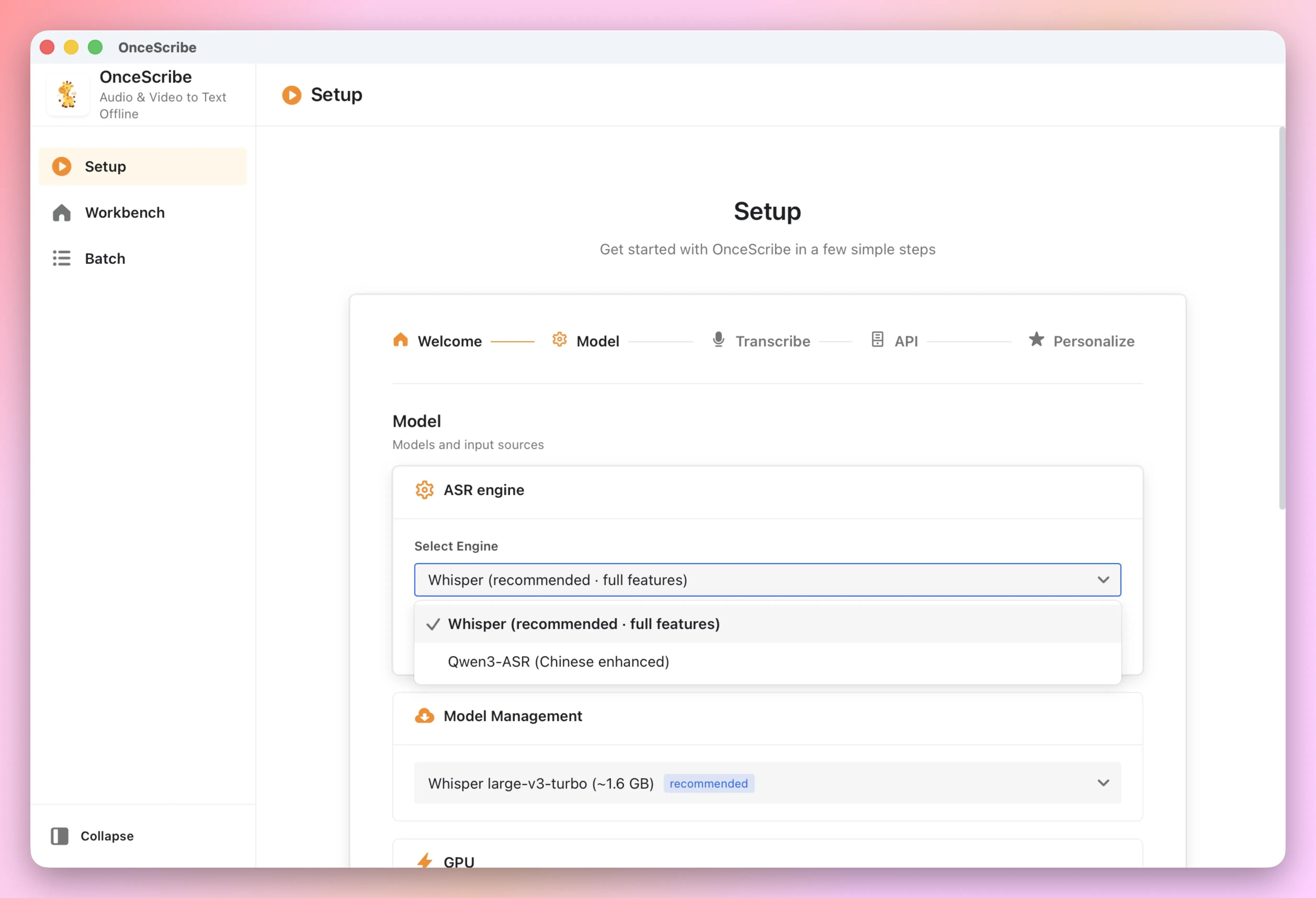Click the Transcribe step microphone icon
The height and width of the screenshot is (898, 1316).
[719, 340]
